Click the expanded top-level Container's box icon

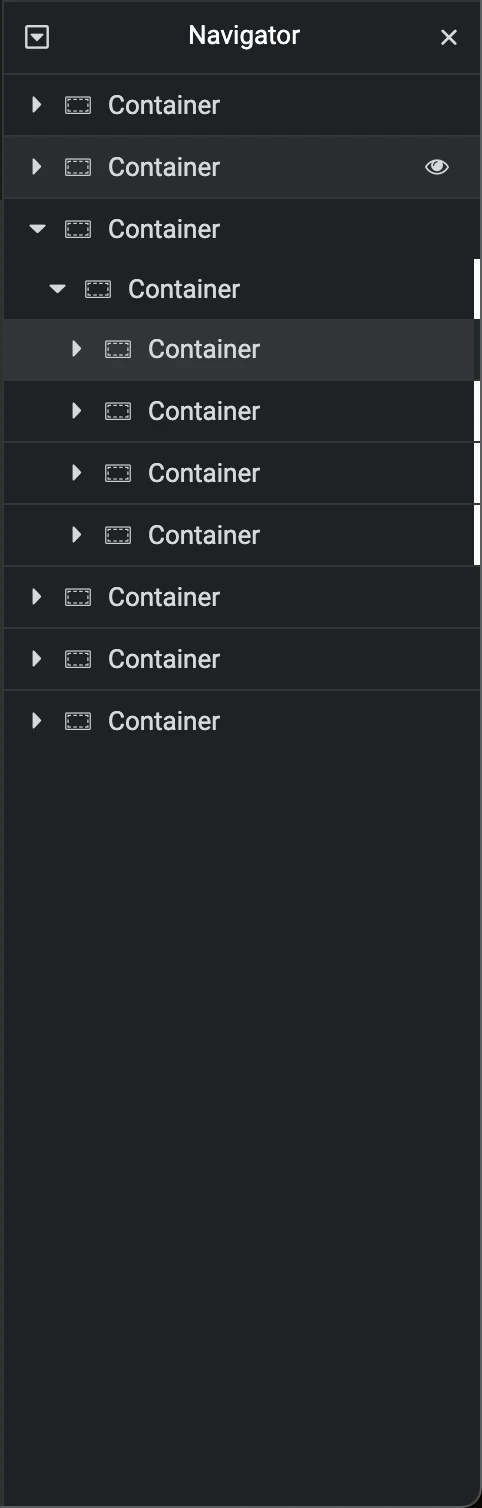coord(78,229)
